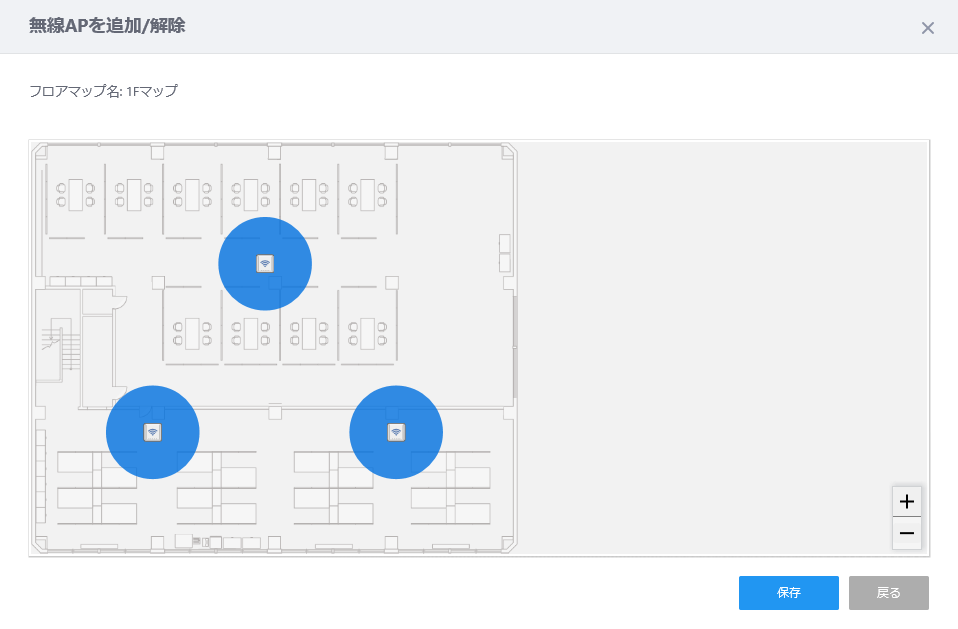Click the door arc beside the stairwell room
Viewport: 958px width, 629px height.
[120, 301]
